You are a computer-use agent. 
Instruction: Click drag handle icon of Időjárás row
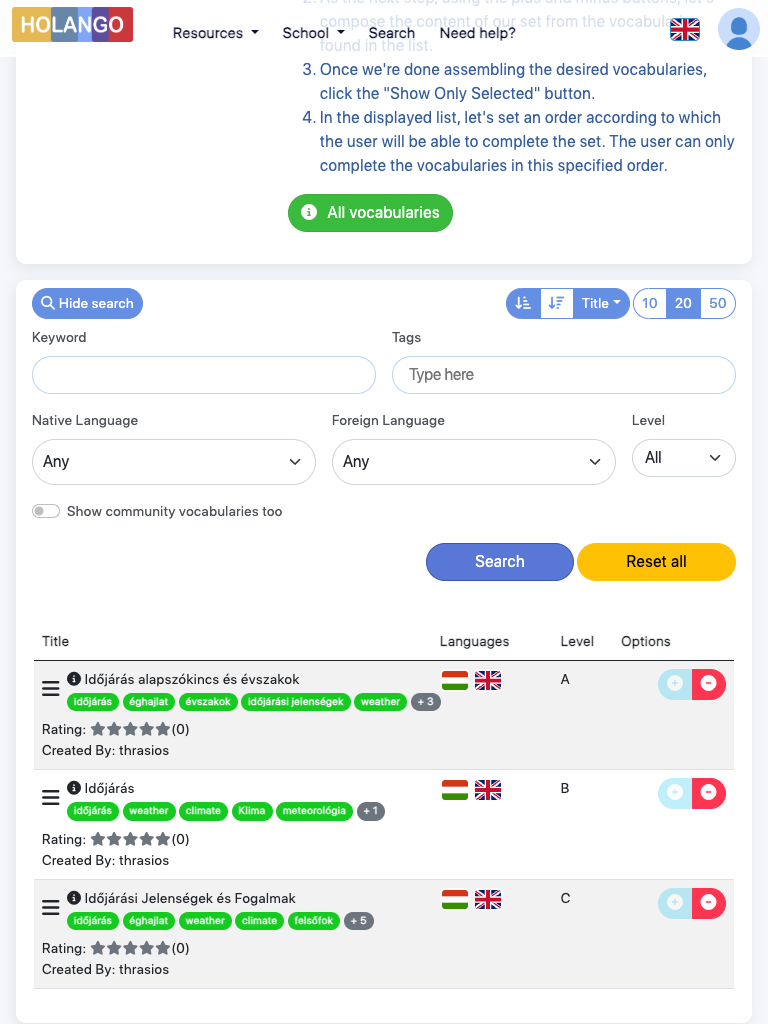50,798
